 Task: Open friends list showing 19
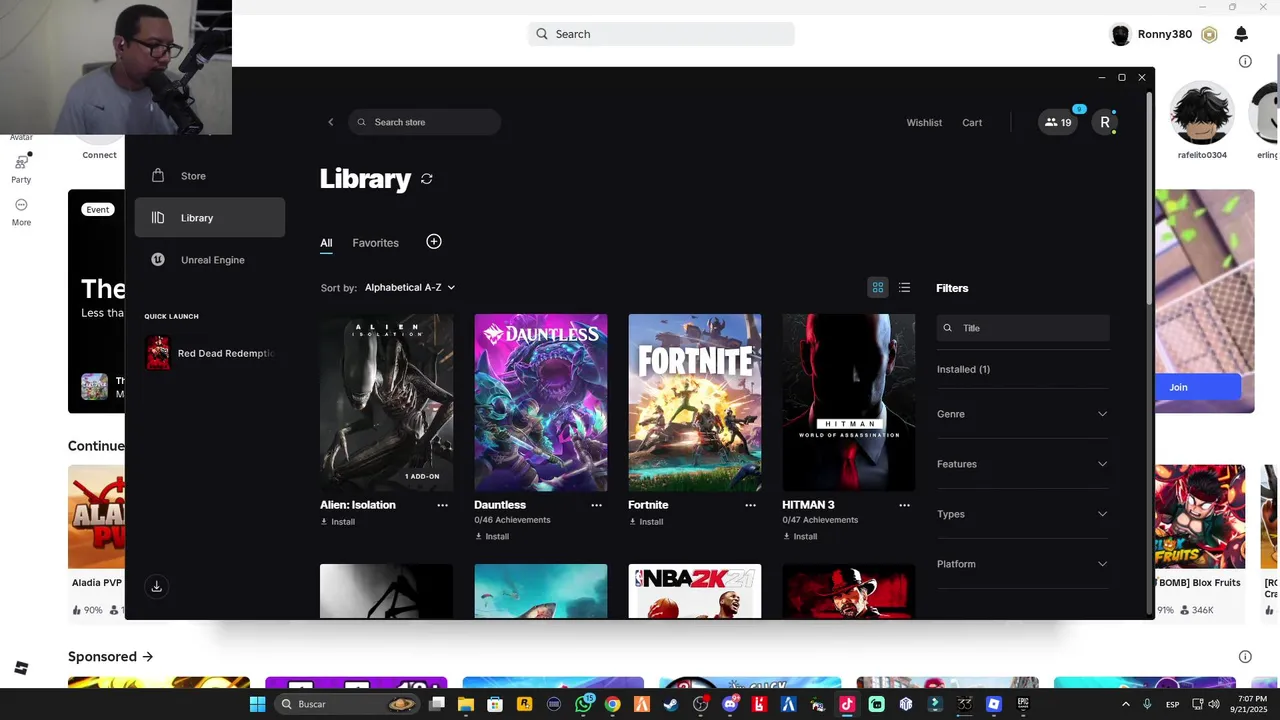[x=1058, y=122]
